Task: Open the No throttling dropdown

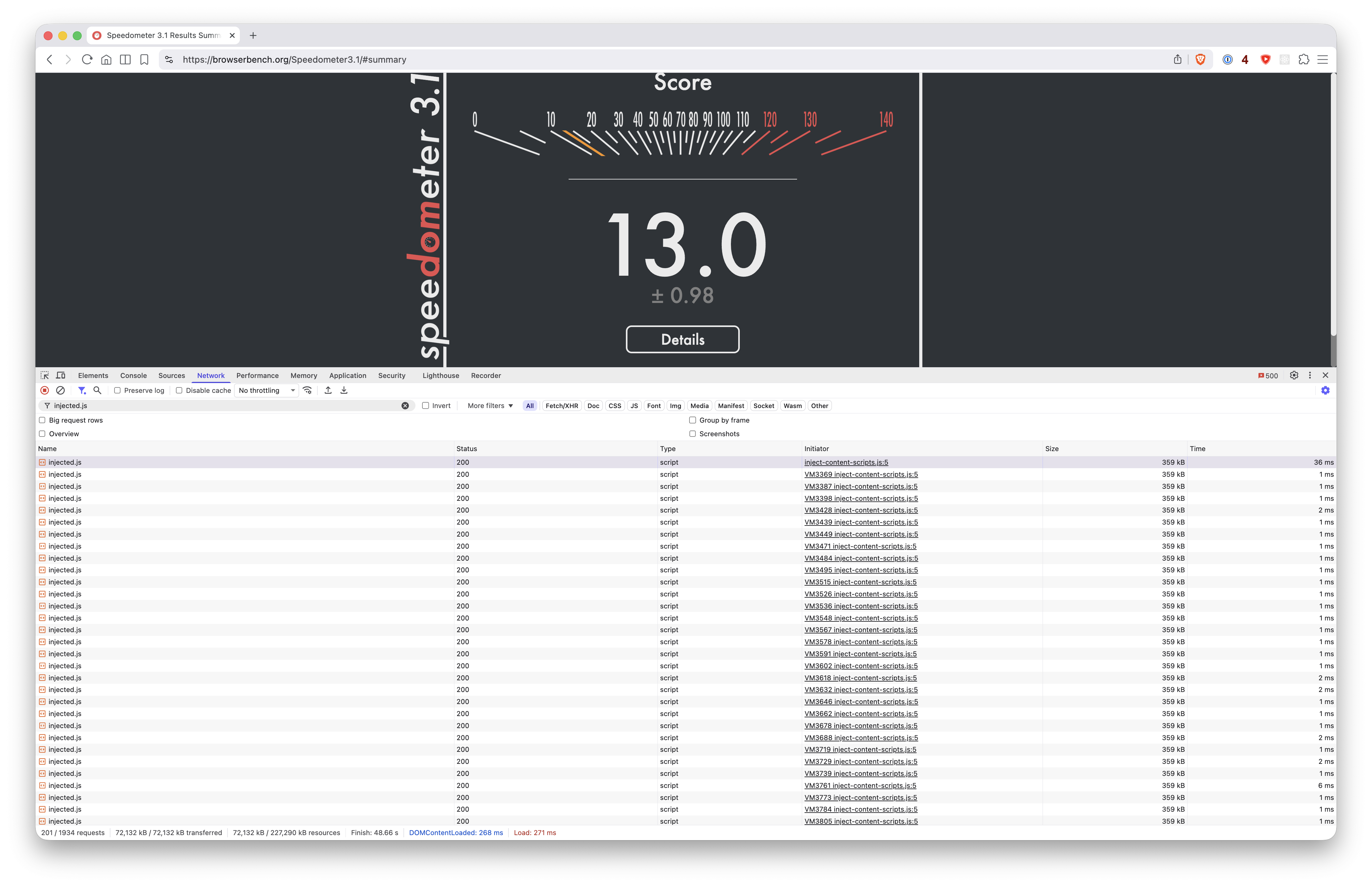Action: (x=267, y=391)
